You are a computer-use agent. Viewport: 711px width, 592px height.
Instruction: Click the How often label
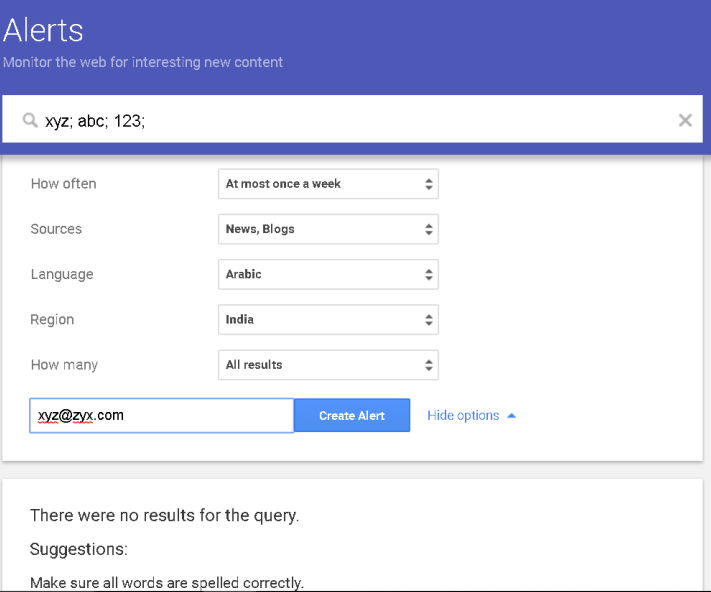tap(63, 184)
